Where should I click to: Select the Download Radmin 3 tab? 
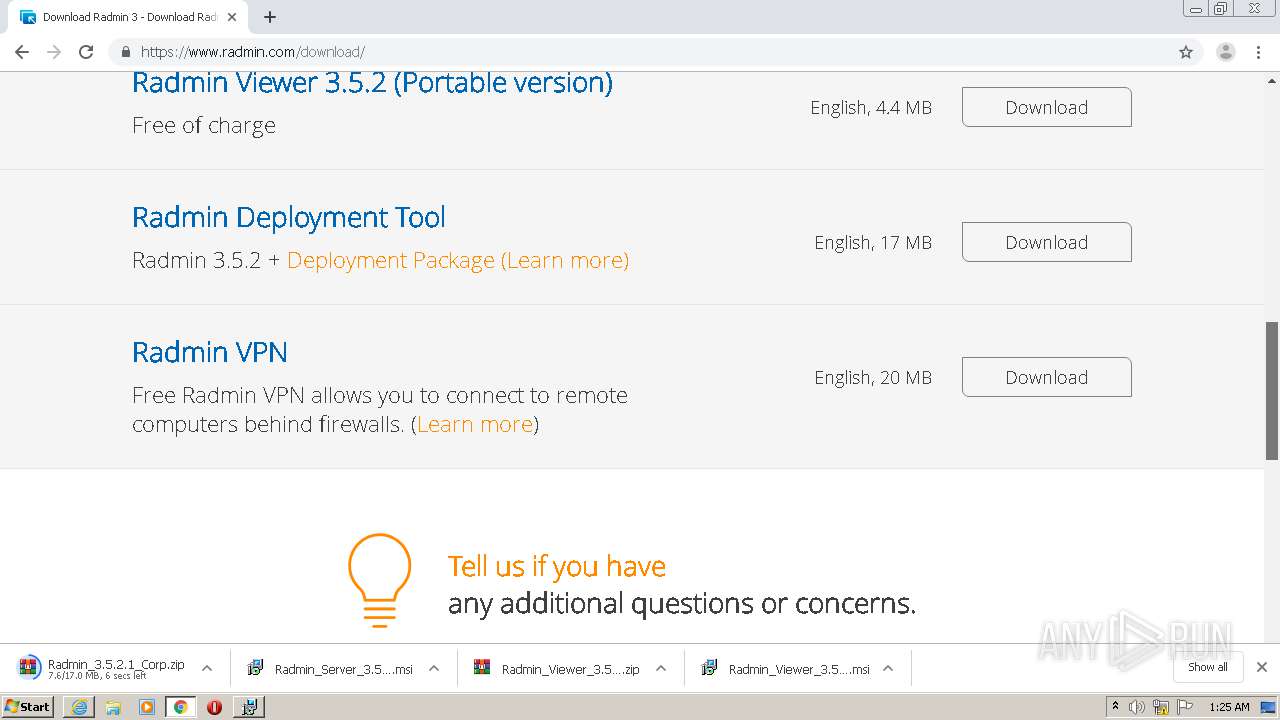click(130, 17)
